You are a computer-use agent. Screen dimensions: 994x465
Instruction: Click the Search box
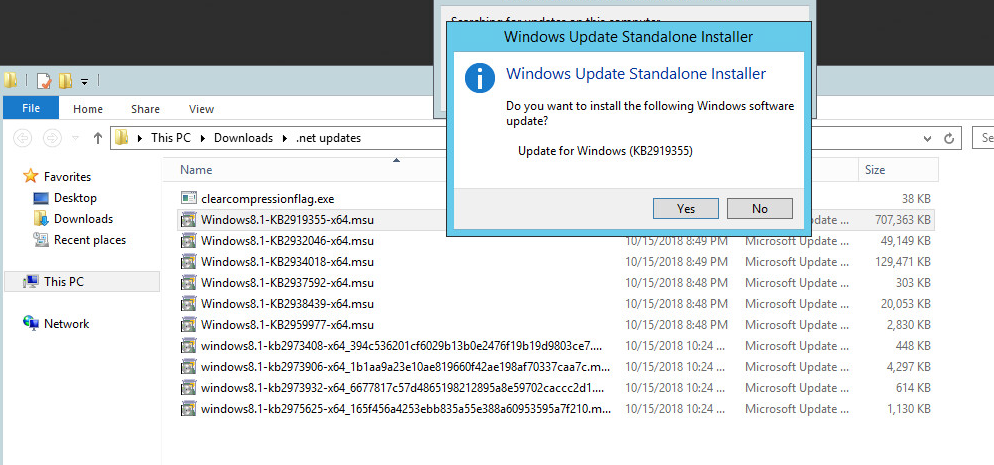click(983, 137)
